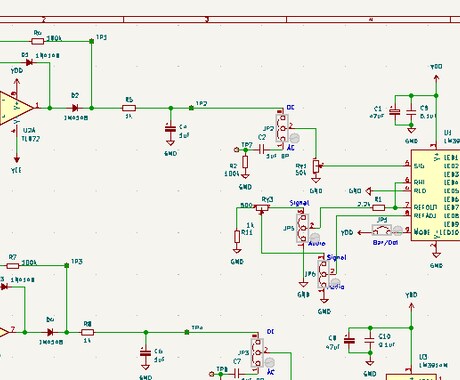Click the TL072 value text
The image size is (460, 380).
(x=31, y=139)
